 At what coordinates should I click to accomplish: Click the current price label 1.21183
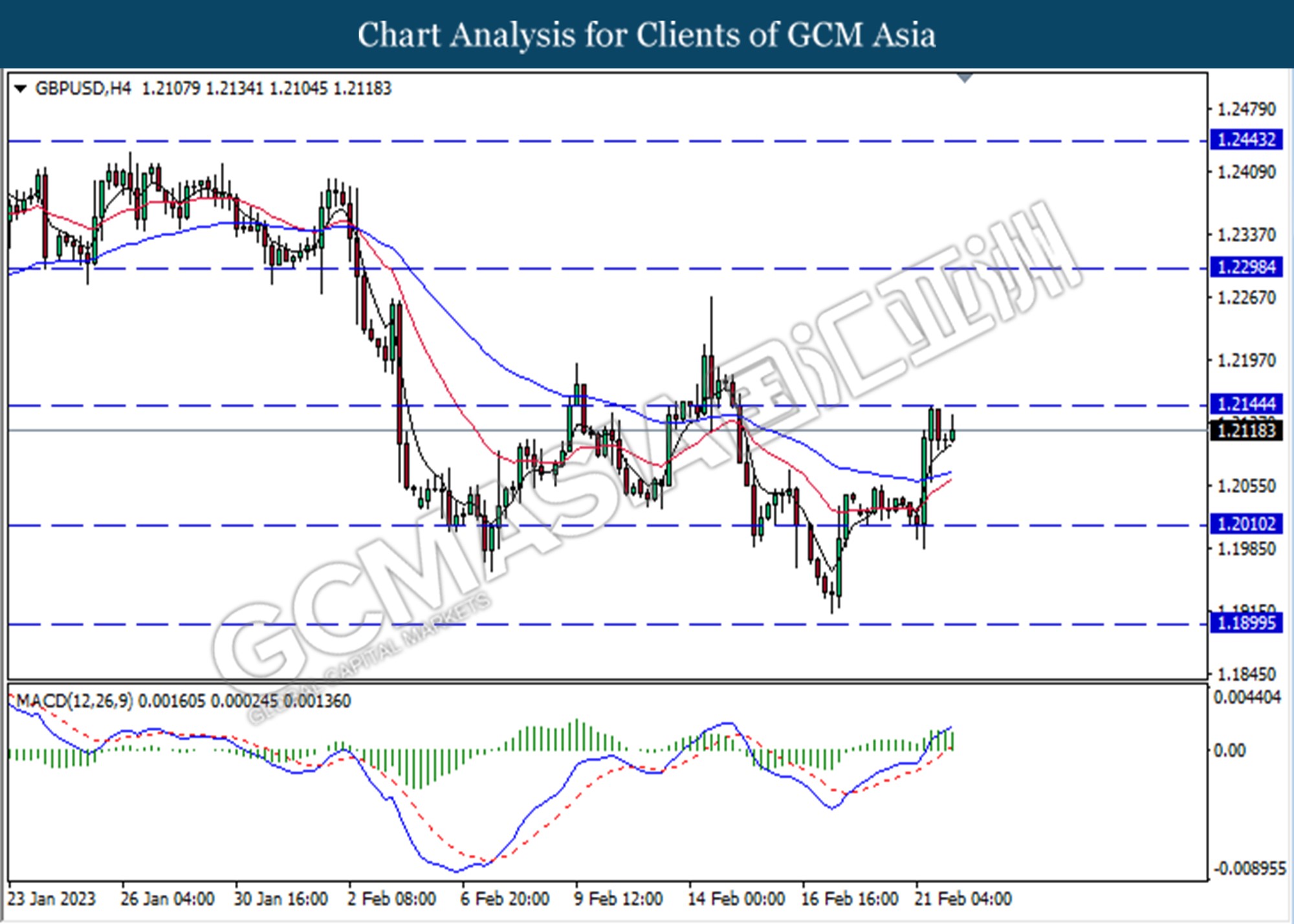pos(1246,431)
